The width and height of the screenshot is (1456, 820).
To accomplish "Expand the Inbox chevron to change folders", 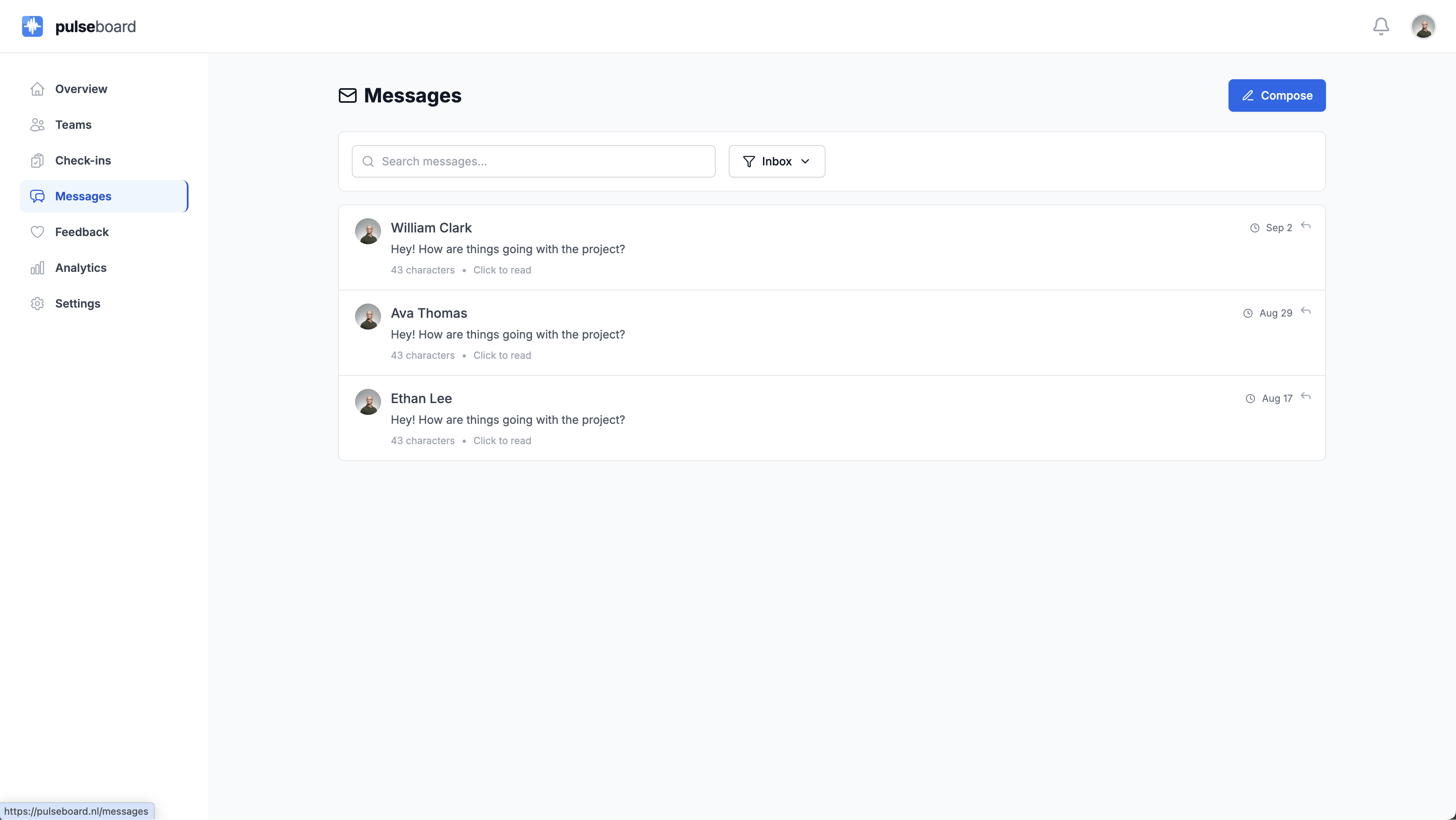I will click(806, 161).
